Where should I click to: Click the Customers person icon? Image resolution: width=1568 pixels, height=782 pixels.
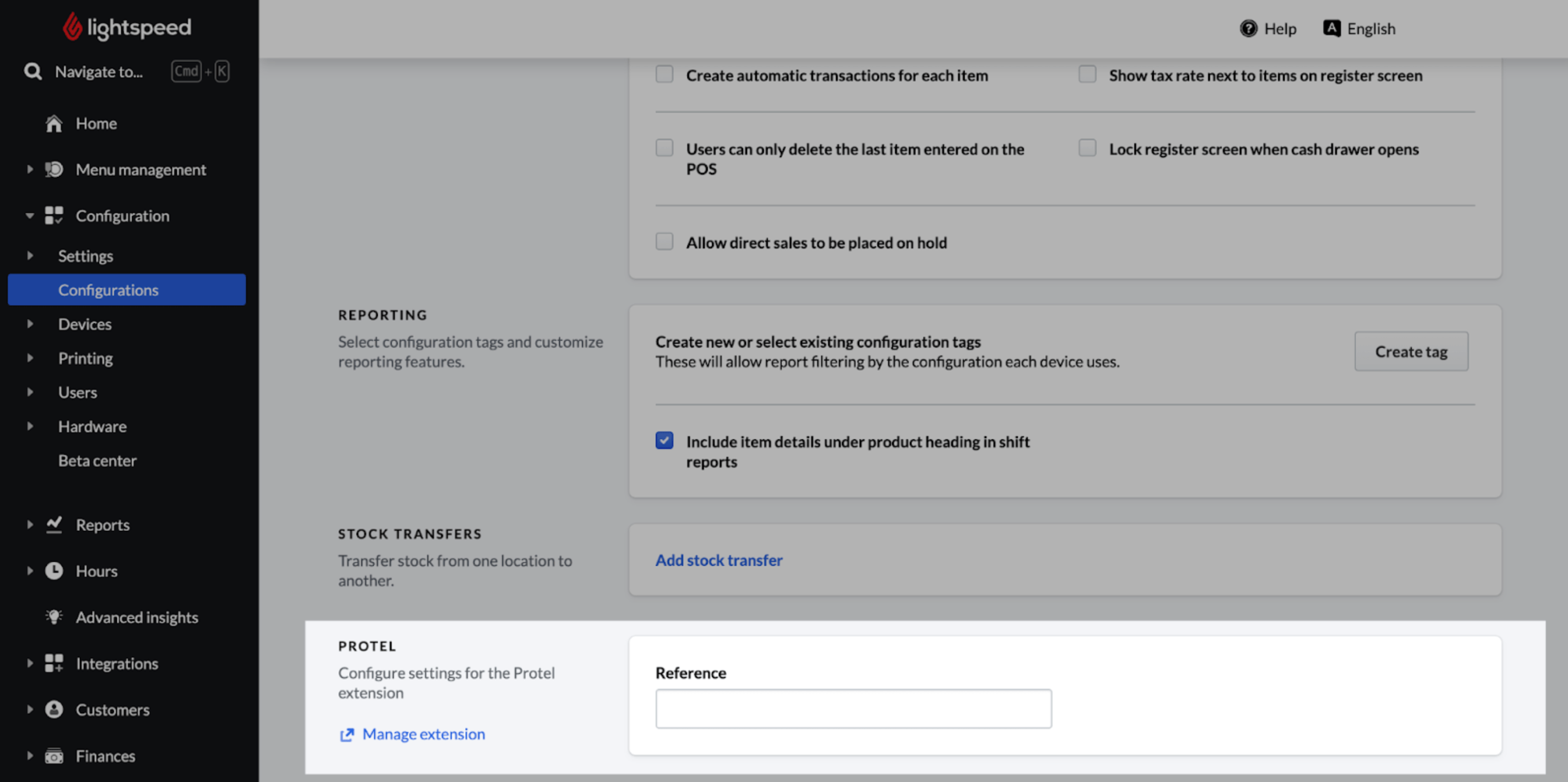pyautogui.click(x=54, y=710)
